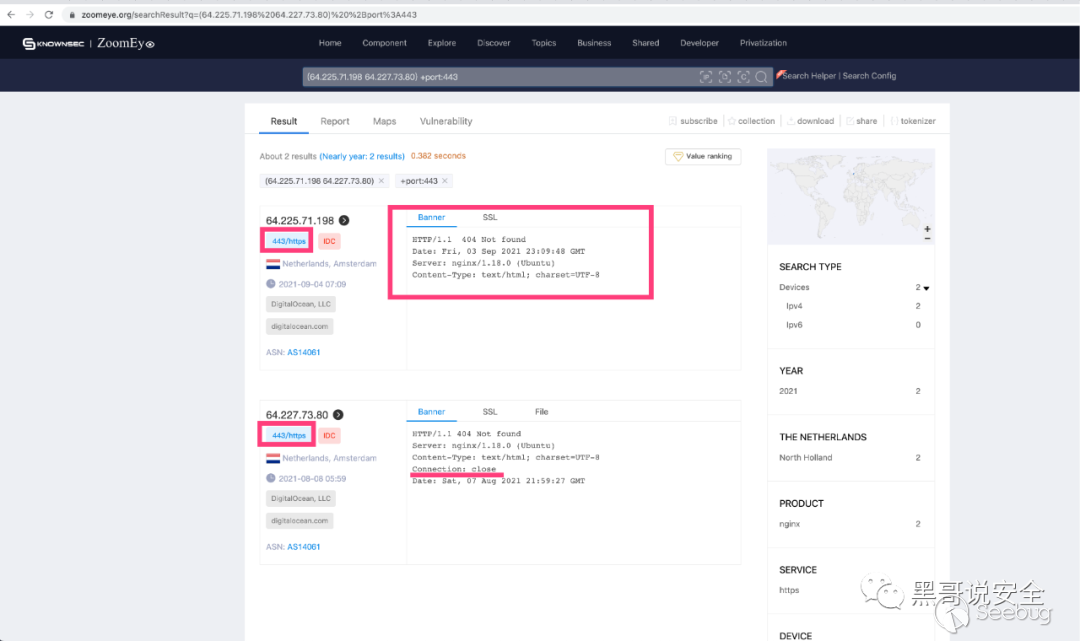Zoom out on the world map
Image resolution: width=1080 pixels, height=641 pixels.
(927, 238)
